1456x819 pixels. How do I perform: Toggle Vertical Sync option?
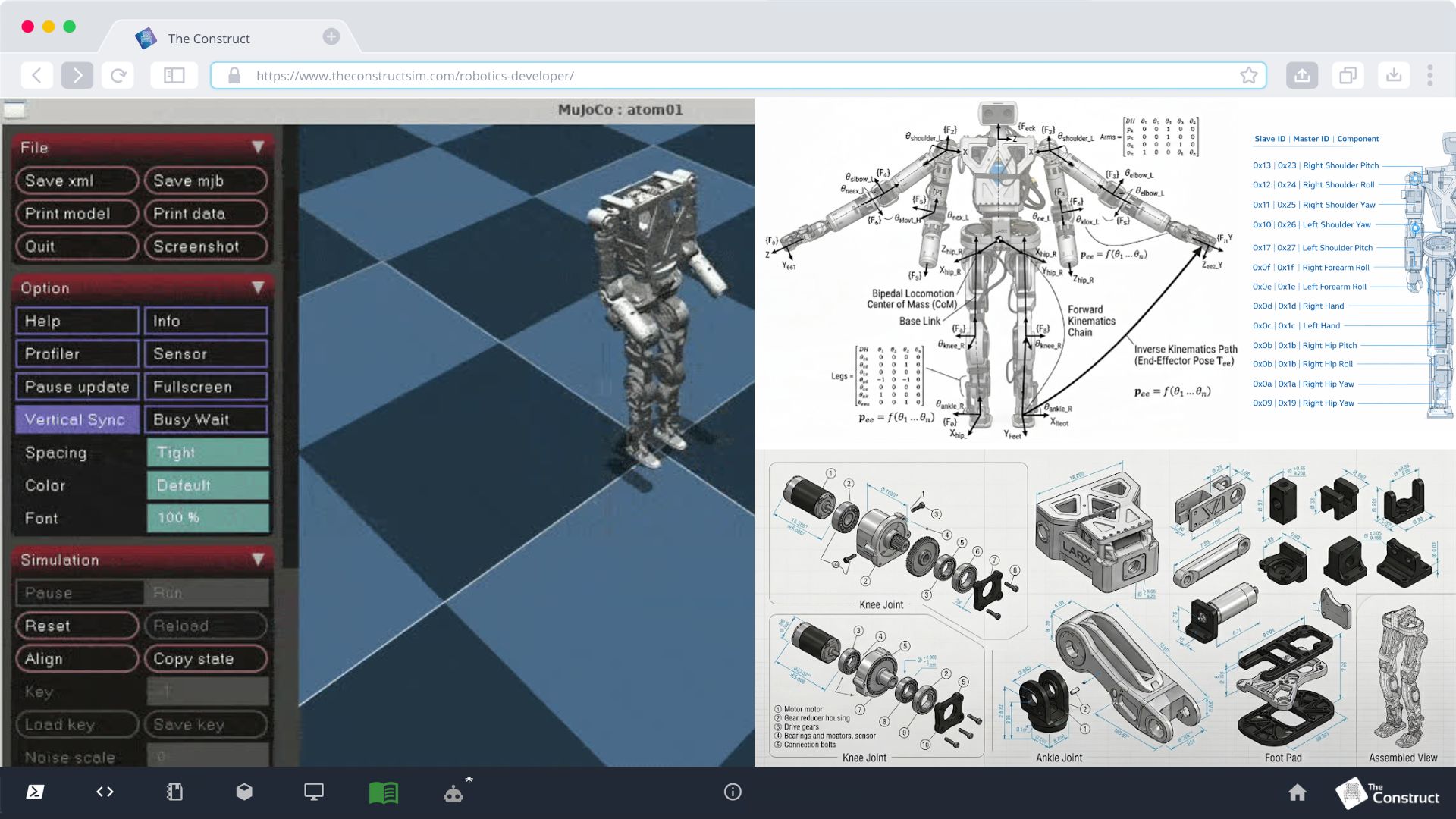[x=77, y=419]
